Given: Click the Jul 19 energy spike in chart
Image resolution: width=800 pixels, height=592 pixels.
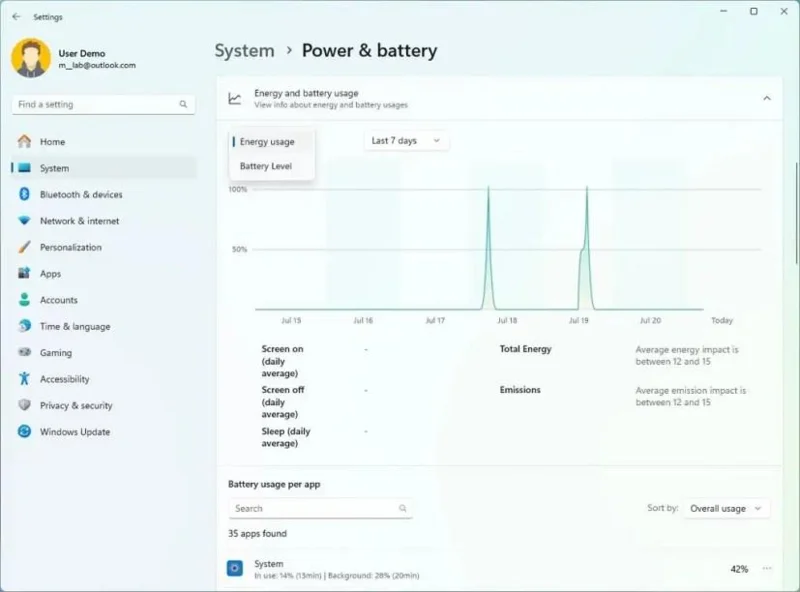Looking at the screenshot, I should pyautogui.click(x=586, y=248).
